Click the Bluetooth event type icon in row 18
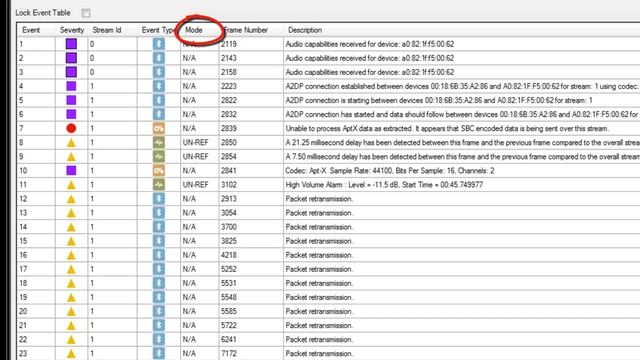The image size is (640, 360). pyautogui.click(x=159, y=283)
